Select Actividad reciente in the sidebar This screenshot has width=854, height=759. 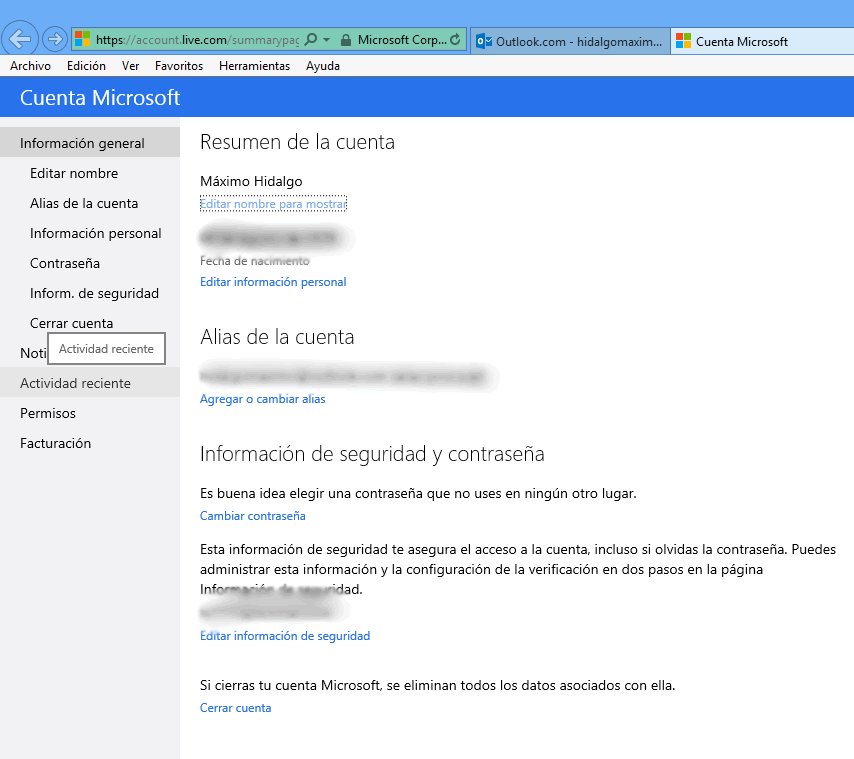[x=75, y=383]
